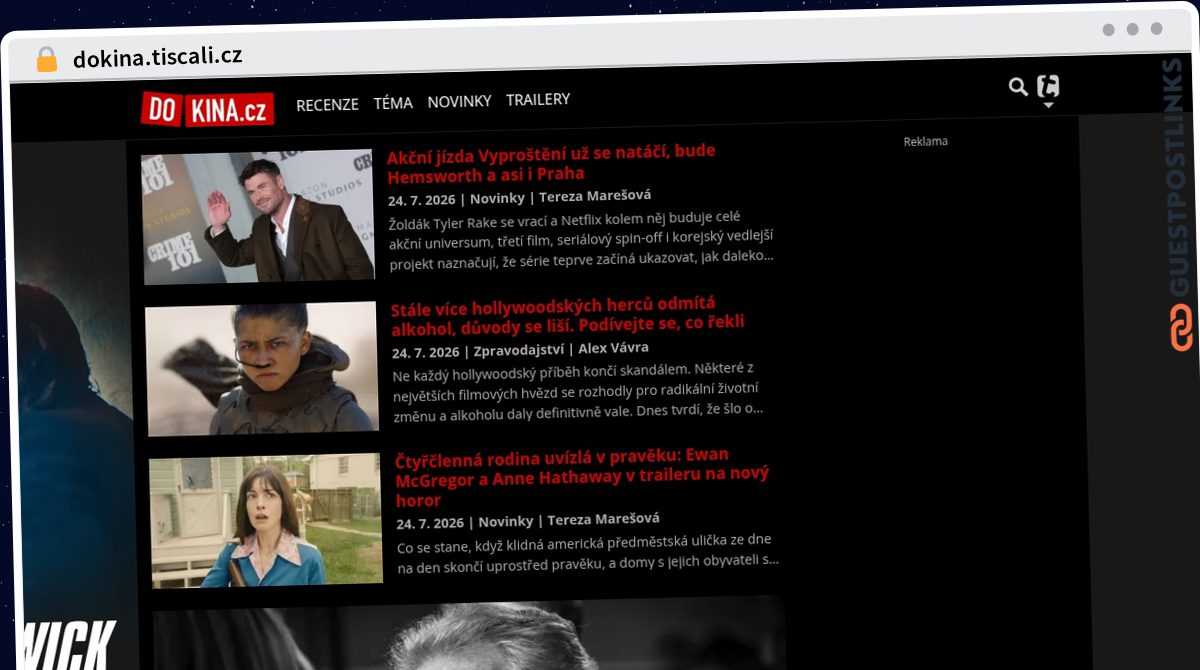Open article 'Stále více hollywoodských herců odmítá alkohol'
1200x670 pixels.
[567, 314]
